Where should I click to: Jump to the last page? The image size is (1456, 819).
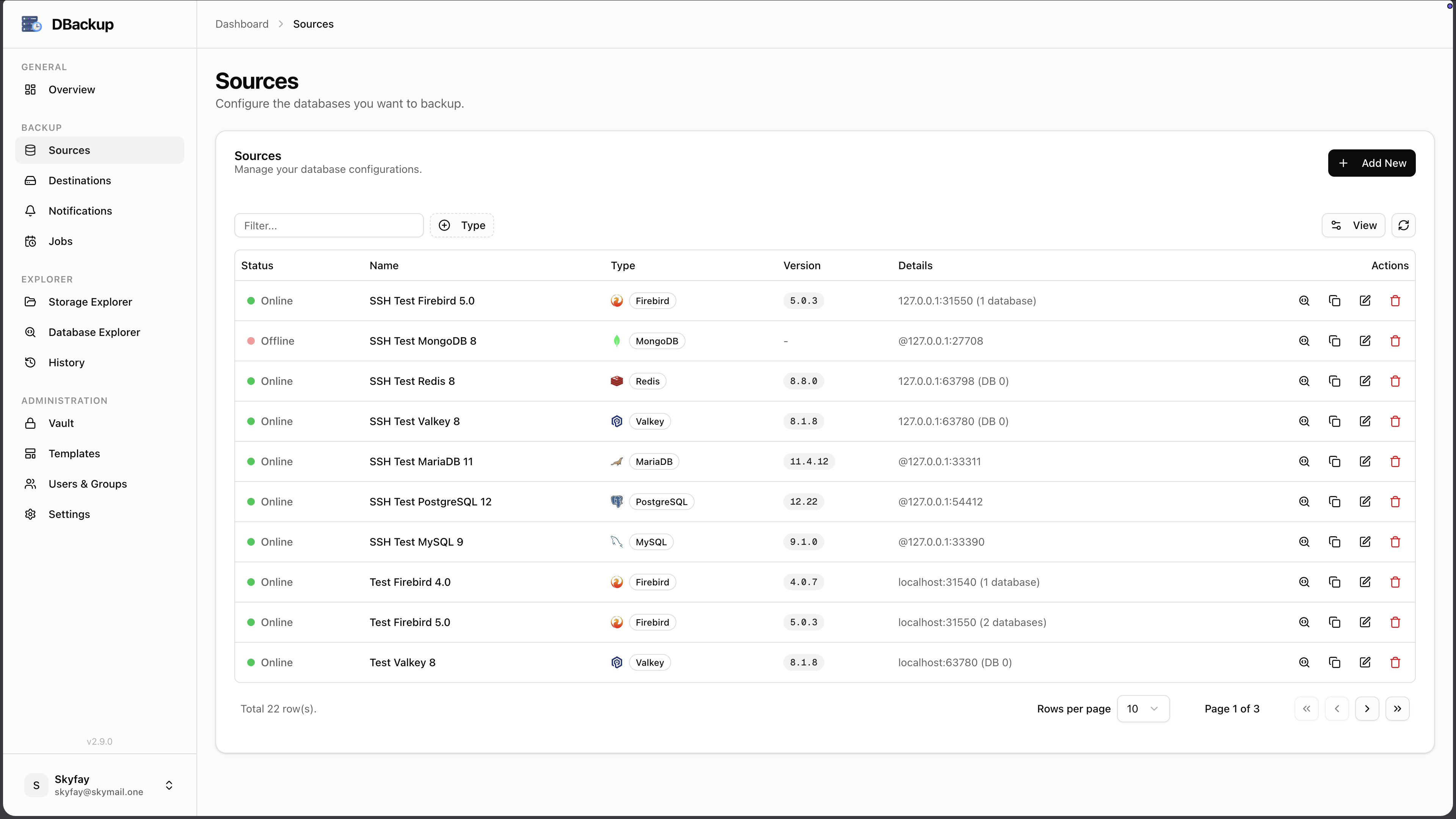1397,708
